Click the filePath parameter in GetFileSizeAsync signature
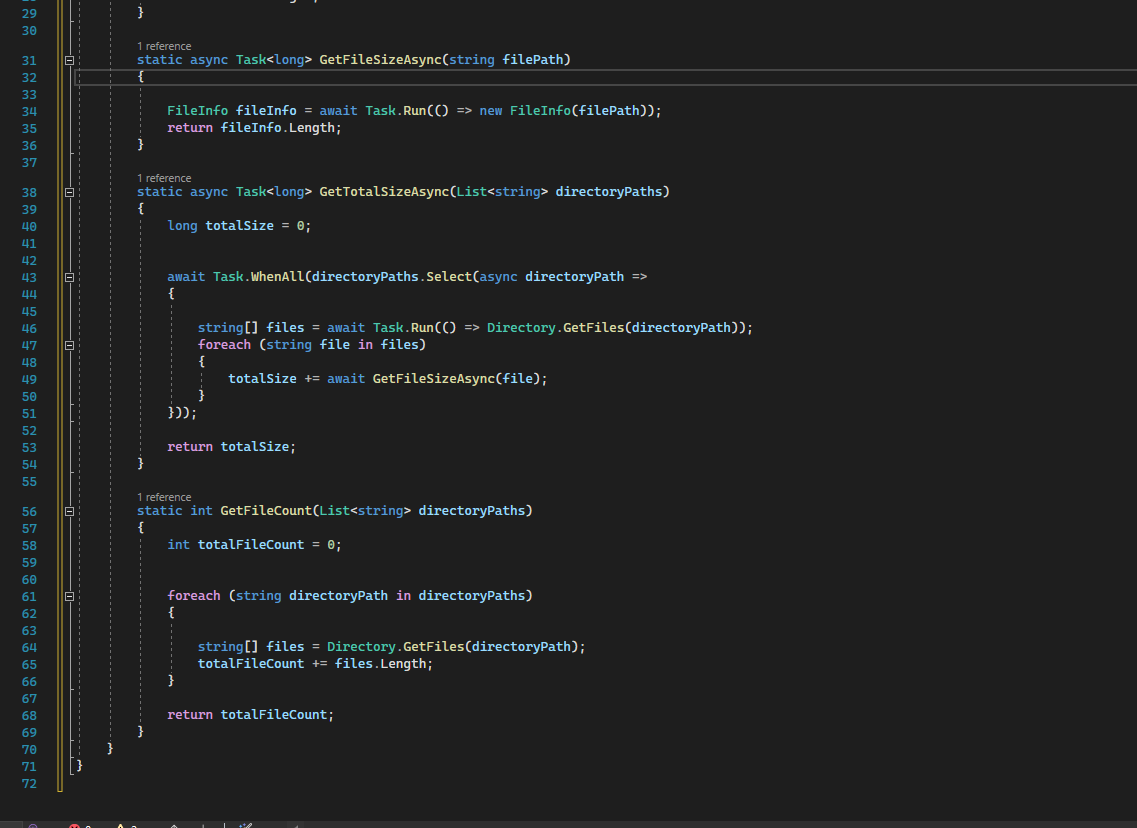Screen dimensions: 1137x828 coord(533,59)
